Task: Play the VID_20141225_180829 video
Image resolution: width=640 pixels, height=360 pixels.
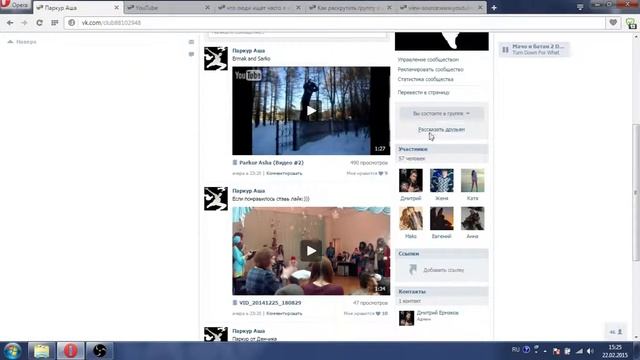Action: tap(311, 251)
